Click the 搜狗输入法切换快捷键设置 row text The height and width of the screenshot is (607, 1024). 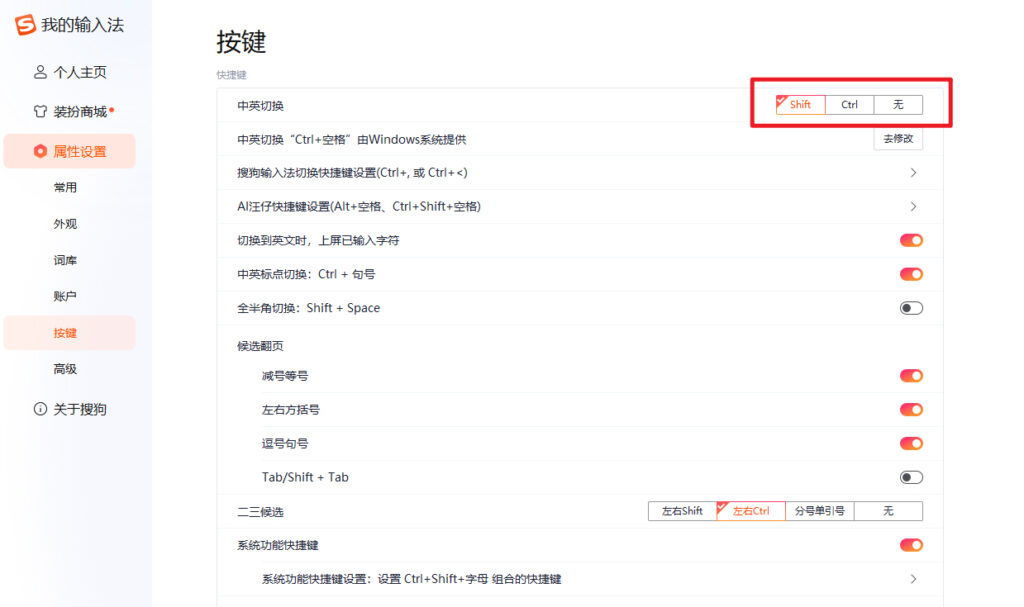(352, 172)
